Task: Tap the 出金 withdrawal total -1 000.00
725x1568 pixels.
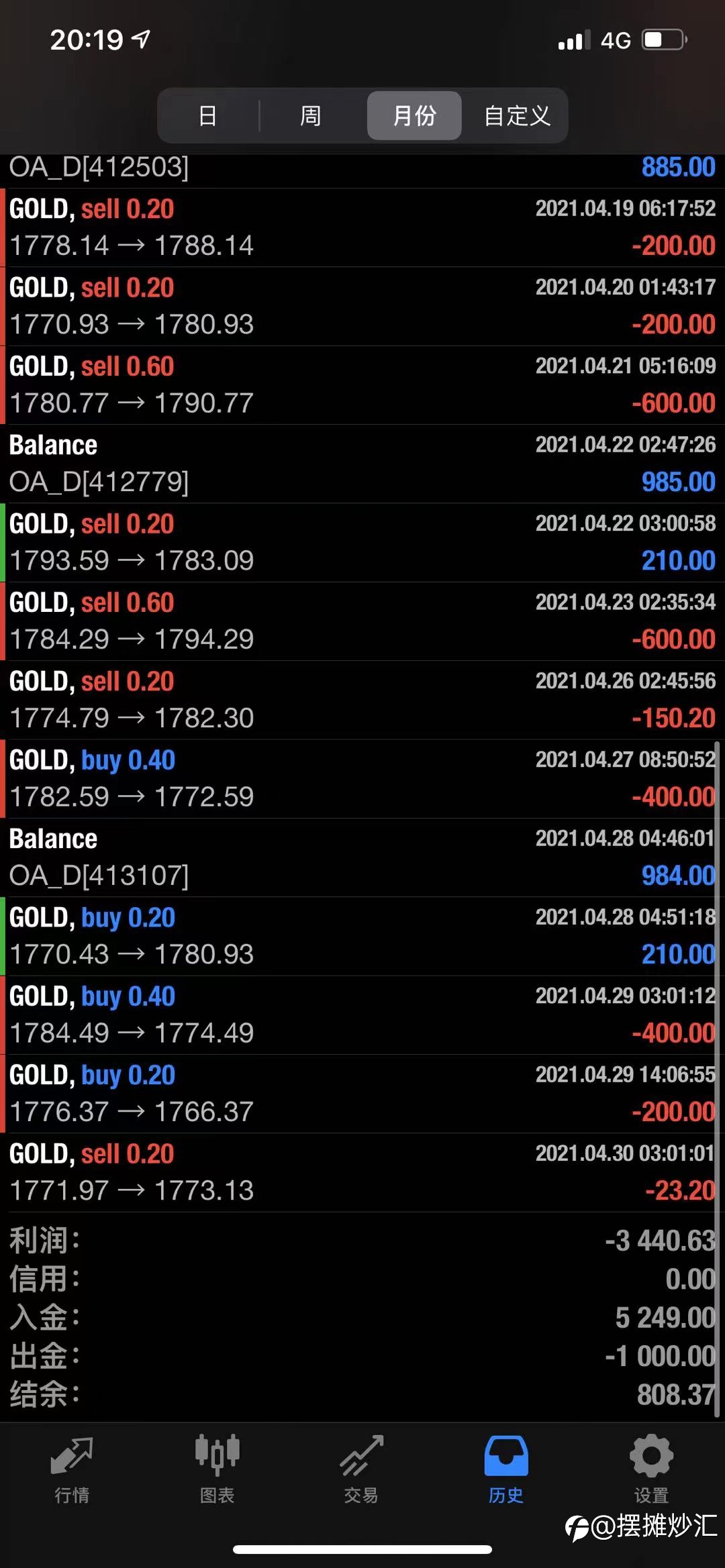Action: tap(661, 1356)
